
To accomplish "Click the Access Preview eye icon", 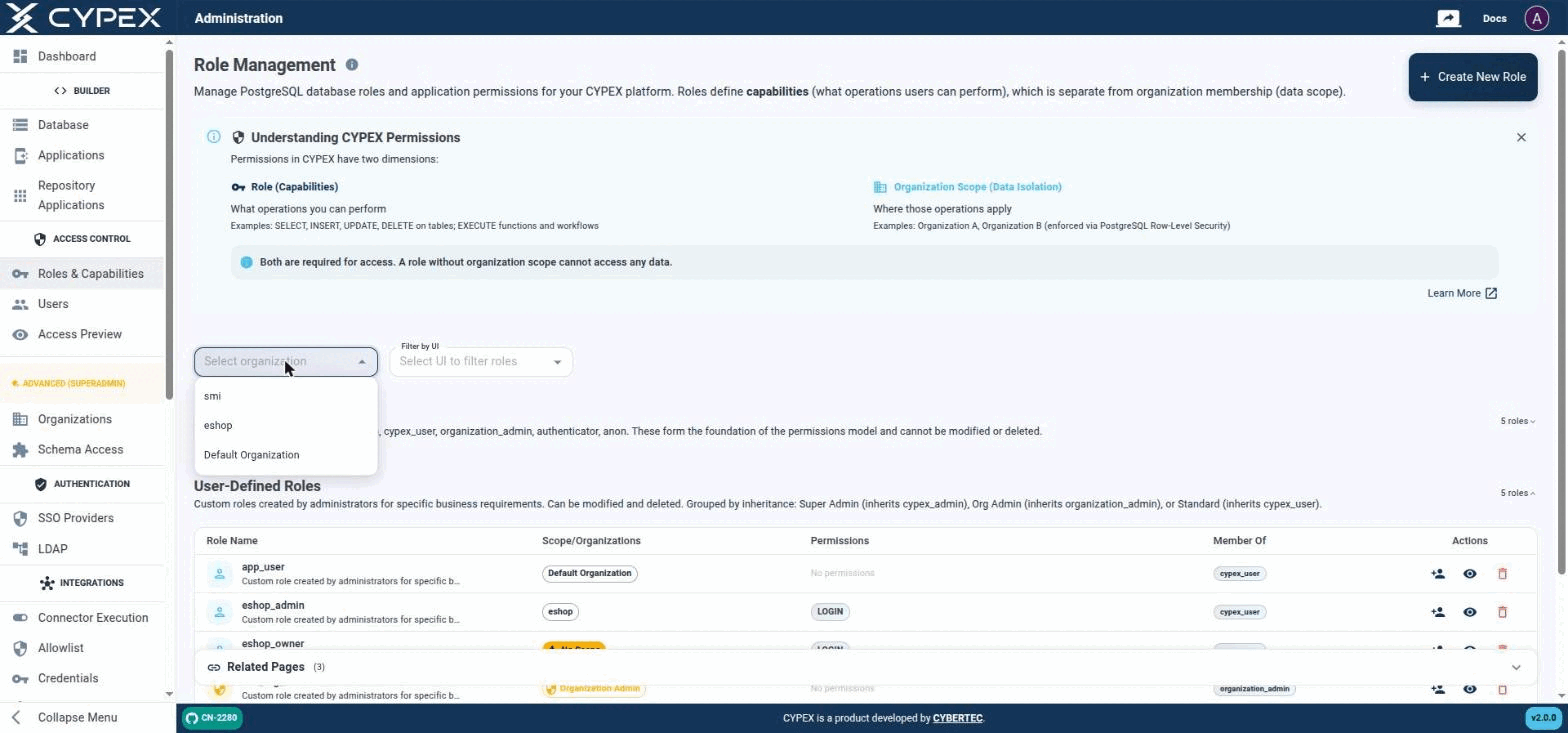I will click(x=20, y=335).
